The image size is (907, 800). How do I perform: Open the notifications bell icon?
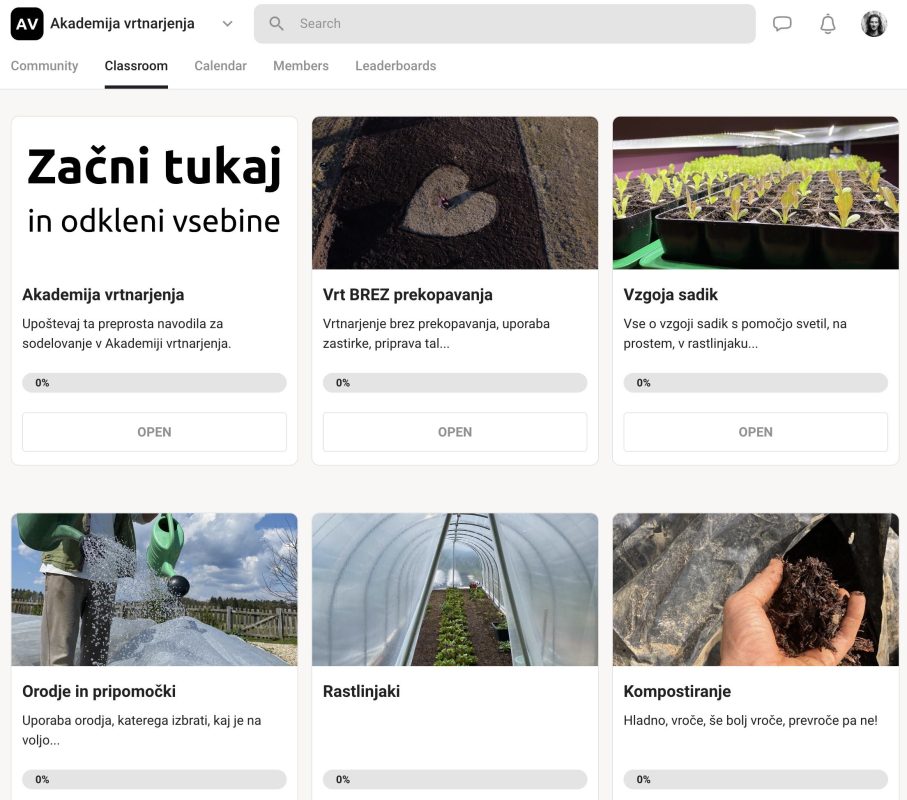(x=828, y=24)
